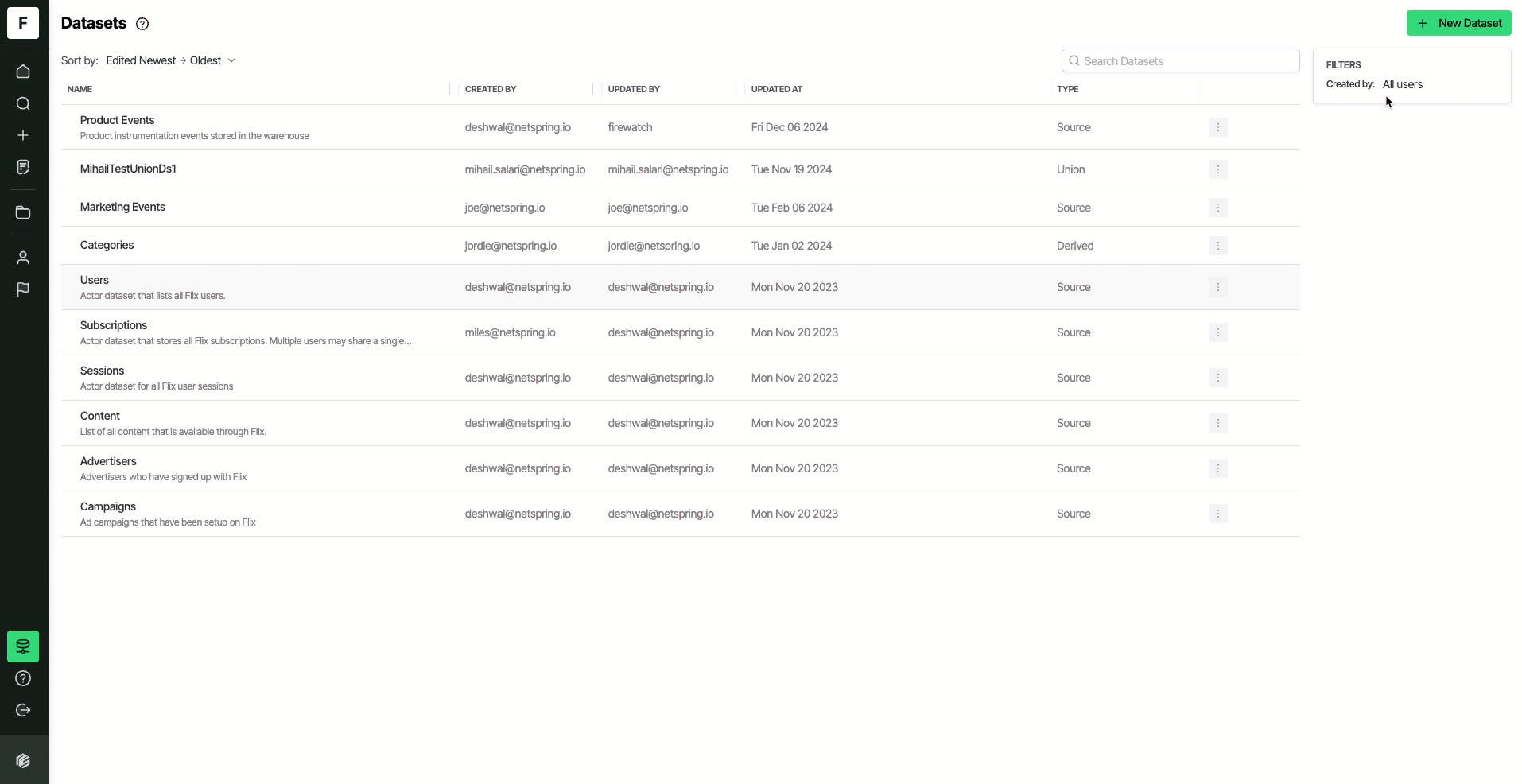Open the Campaigns dataset
This screenshot has width=1522, height=784.
(x=107, y=506)
